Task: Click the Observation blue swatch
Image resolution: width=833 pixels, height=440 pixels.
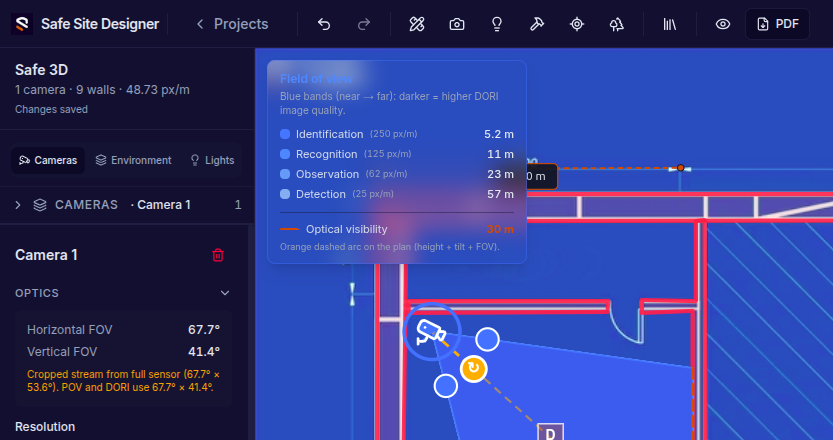Action: coord(285,174)
